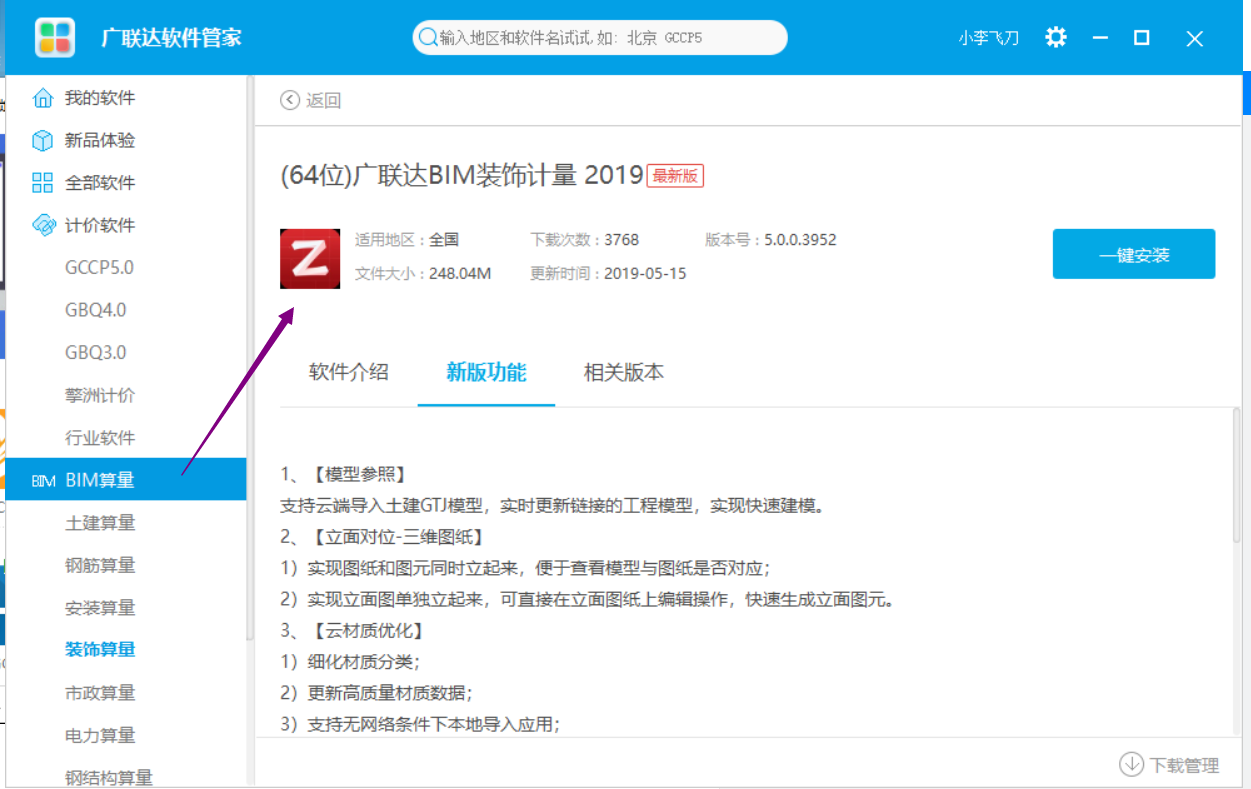The height and width of the screenshot is (789, 1251).
Task: Select 装饰算量 in sidebar
Action: tap(100, 650)
